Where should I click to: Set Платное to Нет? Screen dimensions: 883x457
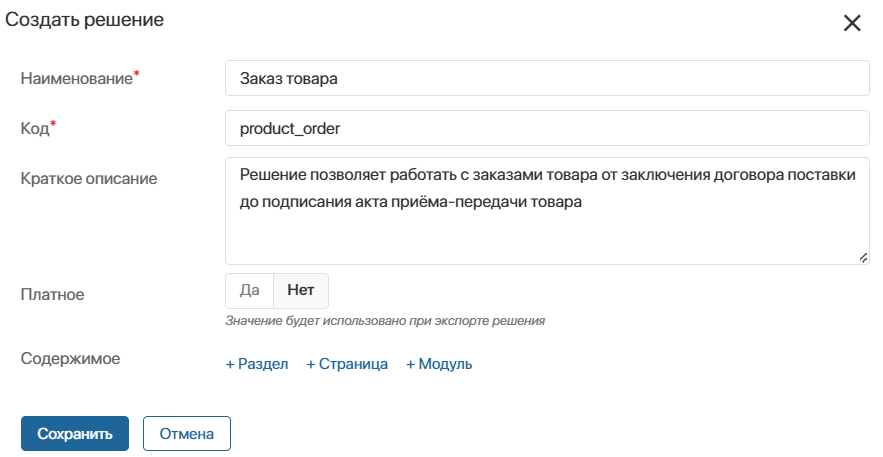click(x=301, y=290)
